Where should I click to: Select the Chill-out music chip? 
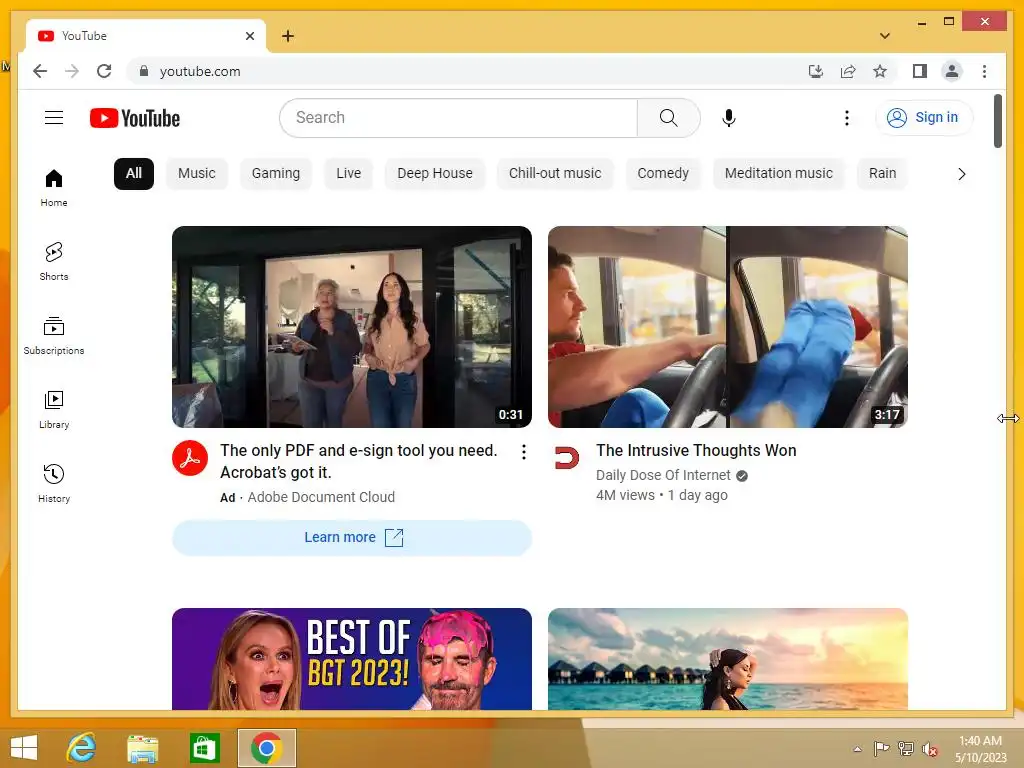[555, 174]
